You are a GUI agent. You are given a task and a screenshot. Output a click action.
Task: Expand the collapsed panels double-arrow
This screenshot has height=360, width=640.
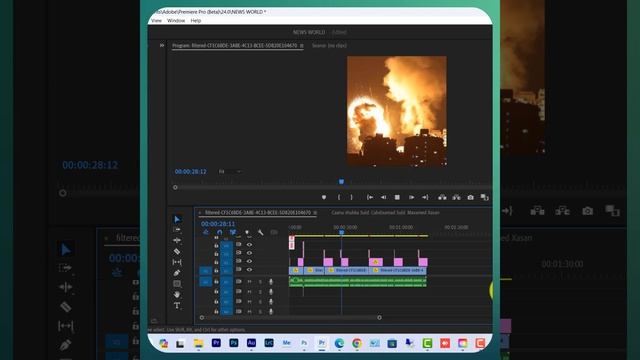point(162,45)
